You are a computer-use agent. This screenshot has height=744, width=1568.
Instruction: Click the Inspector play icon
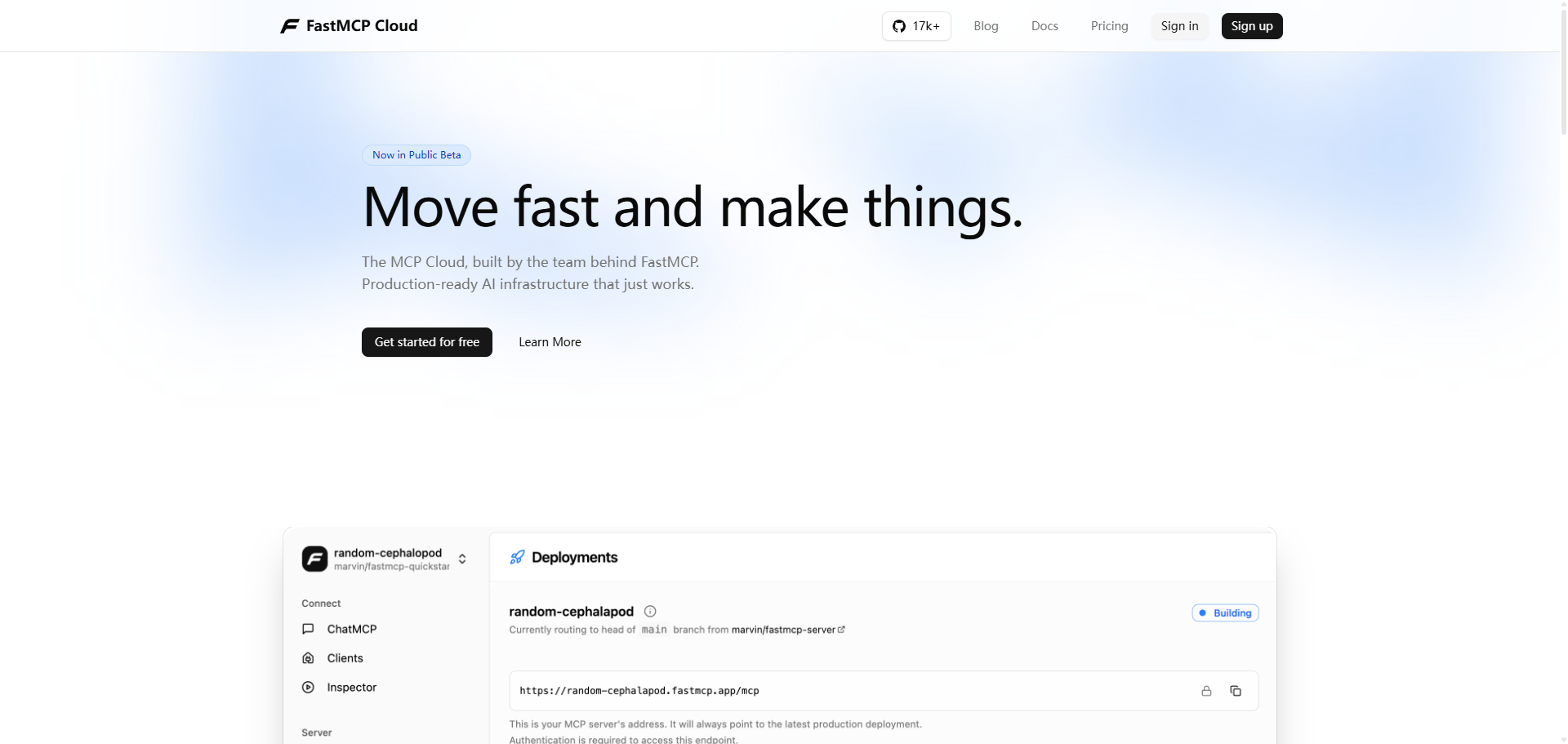308,688
